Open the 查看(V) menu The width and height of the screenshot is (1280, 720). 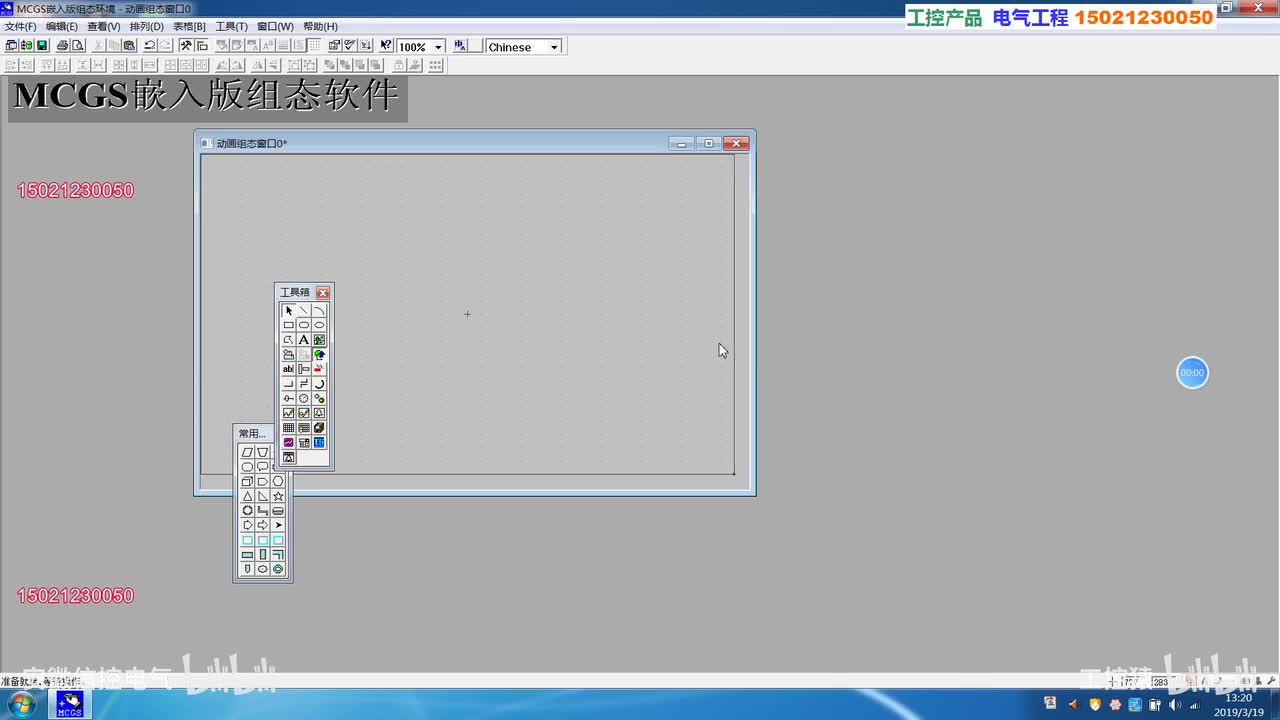[104, 26]
